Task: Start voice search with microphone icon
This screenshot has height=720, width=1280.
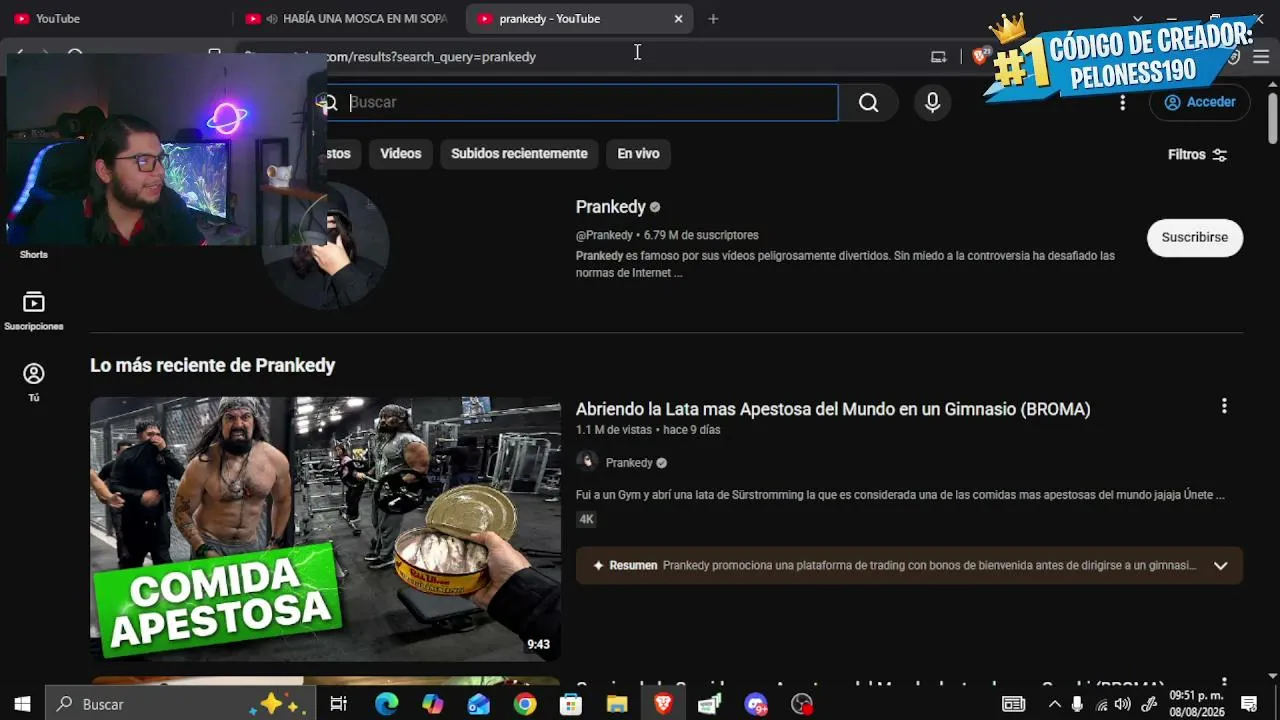Action: [932, 102]
